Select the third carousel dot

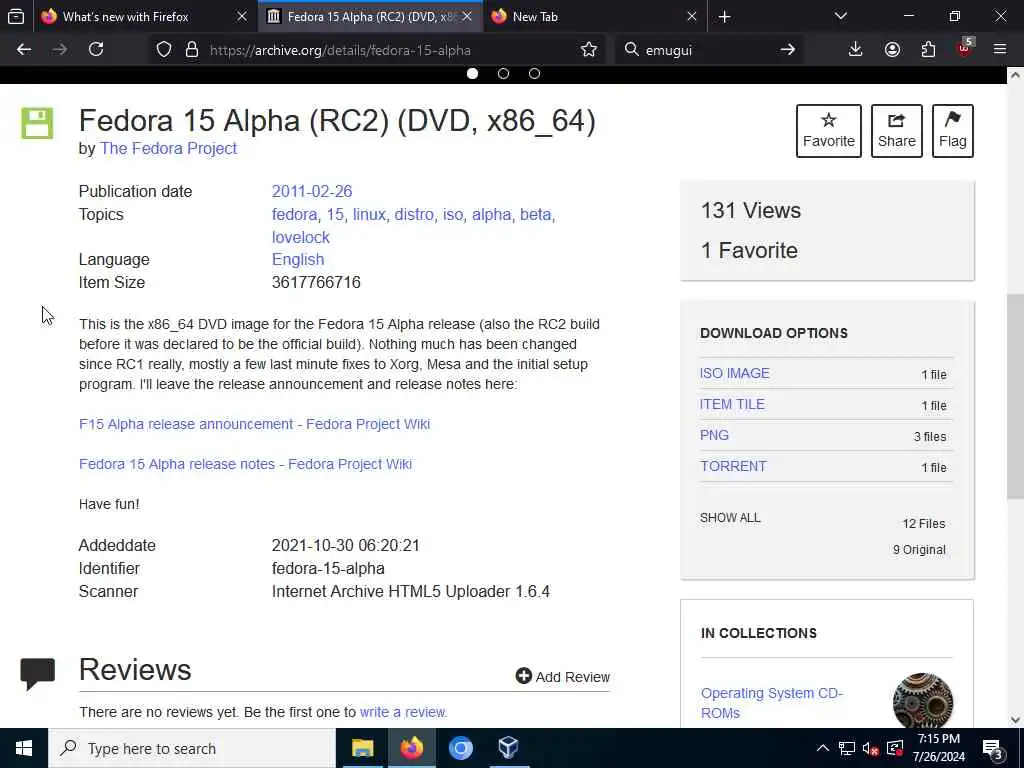(x=534, y=74)
